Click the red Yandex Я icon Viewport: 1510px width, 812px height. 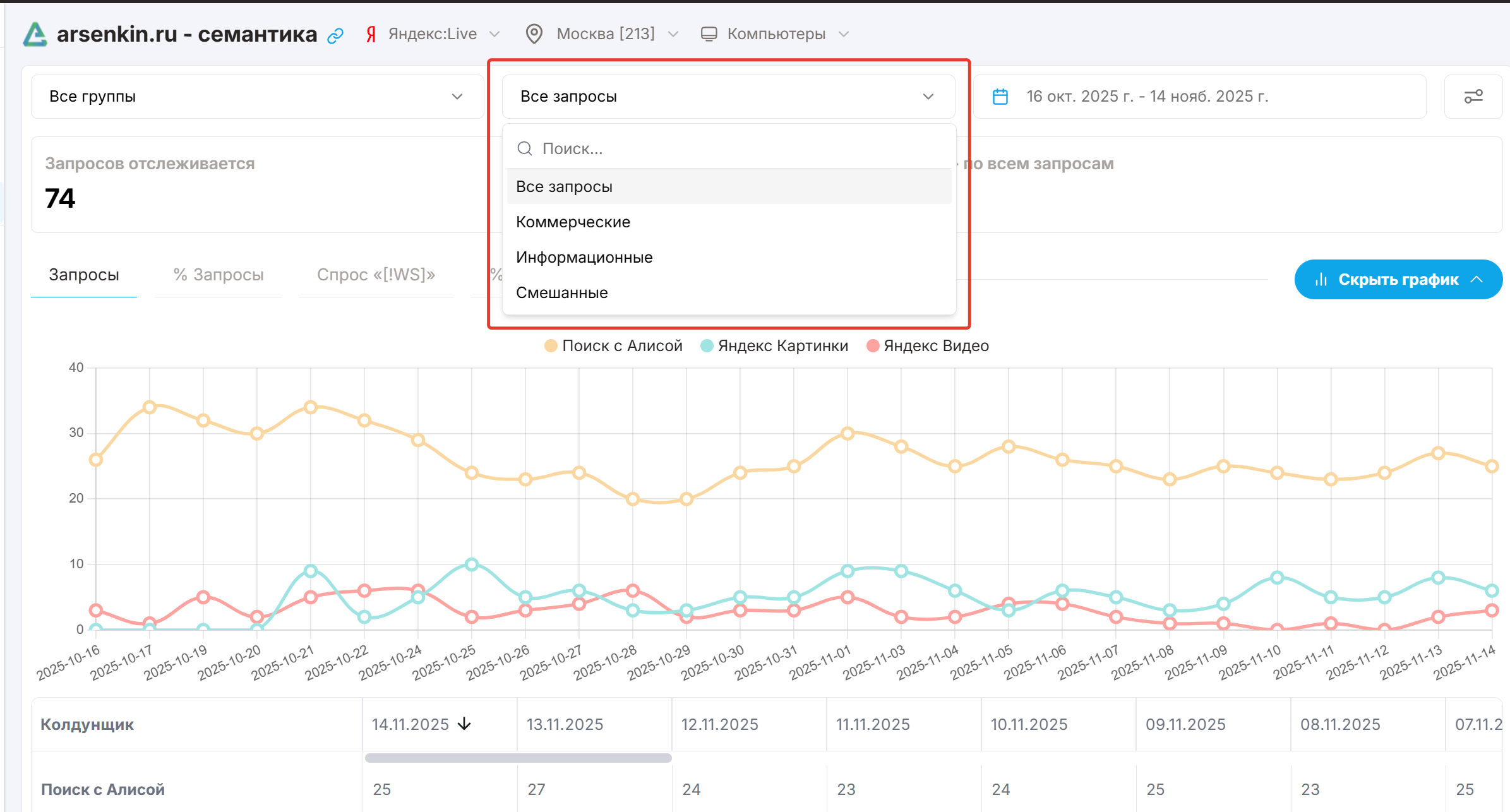pos(371,34)
